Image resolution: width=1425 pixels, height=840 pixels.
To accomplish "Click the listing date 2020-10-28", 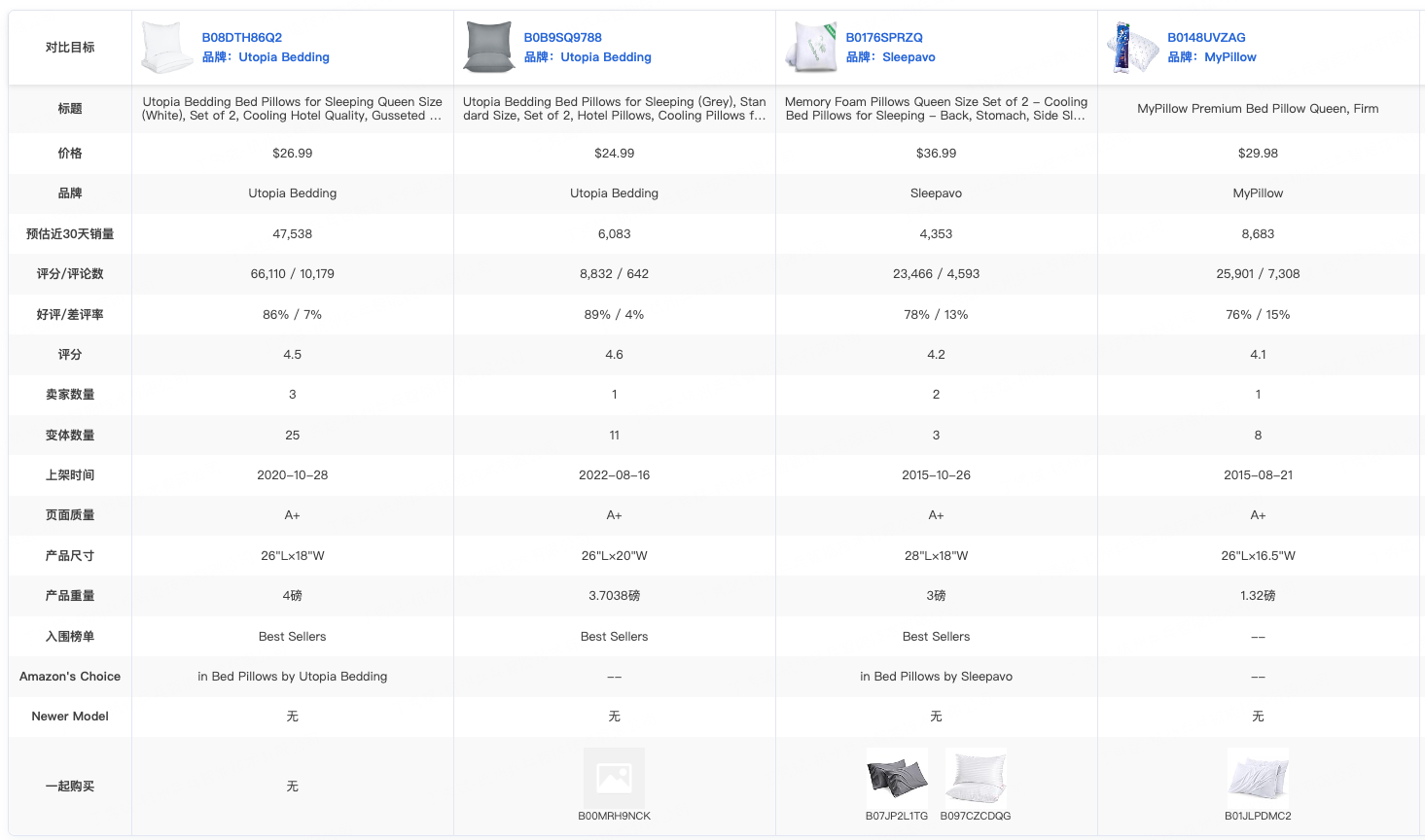I will click(293, 475).
